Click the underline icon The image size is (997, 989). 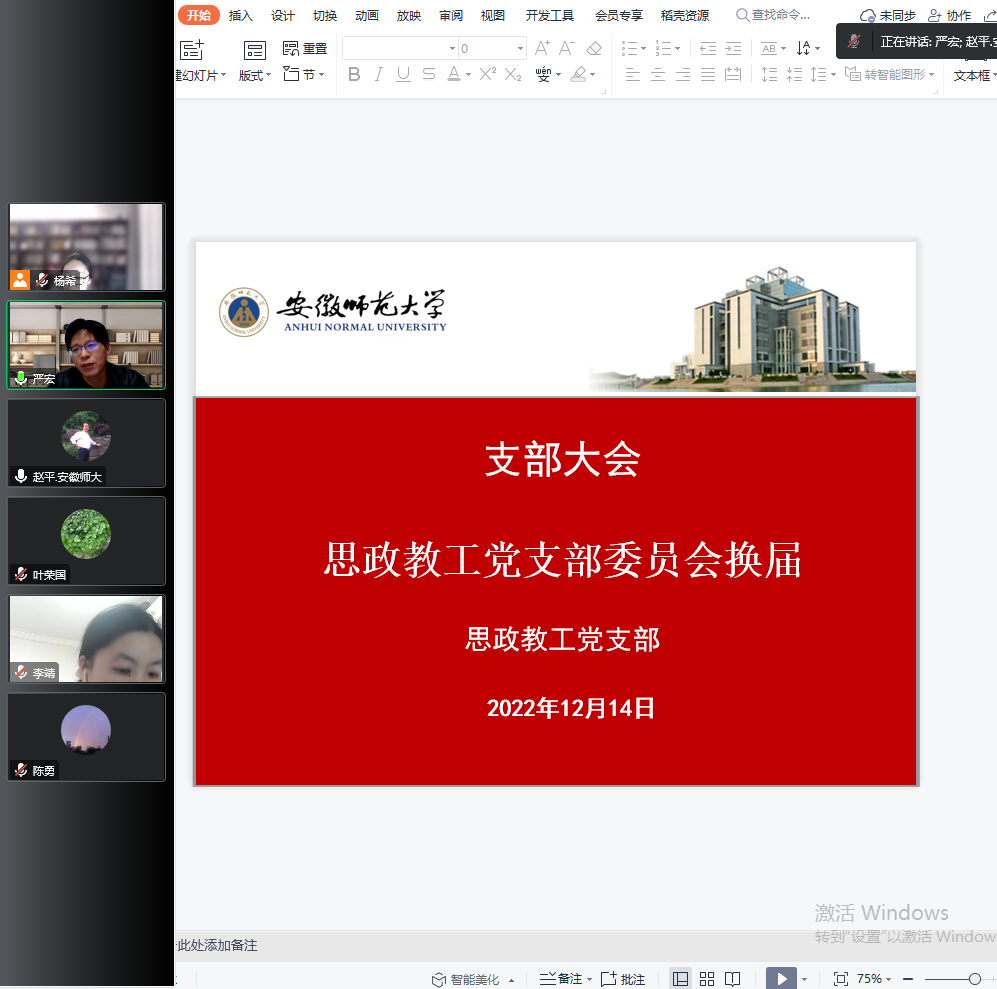pos(403,75)
